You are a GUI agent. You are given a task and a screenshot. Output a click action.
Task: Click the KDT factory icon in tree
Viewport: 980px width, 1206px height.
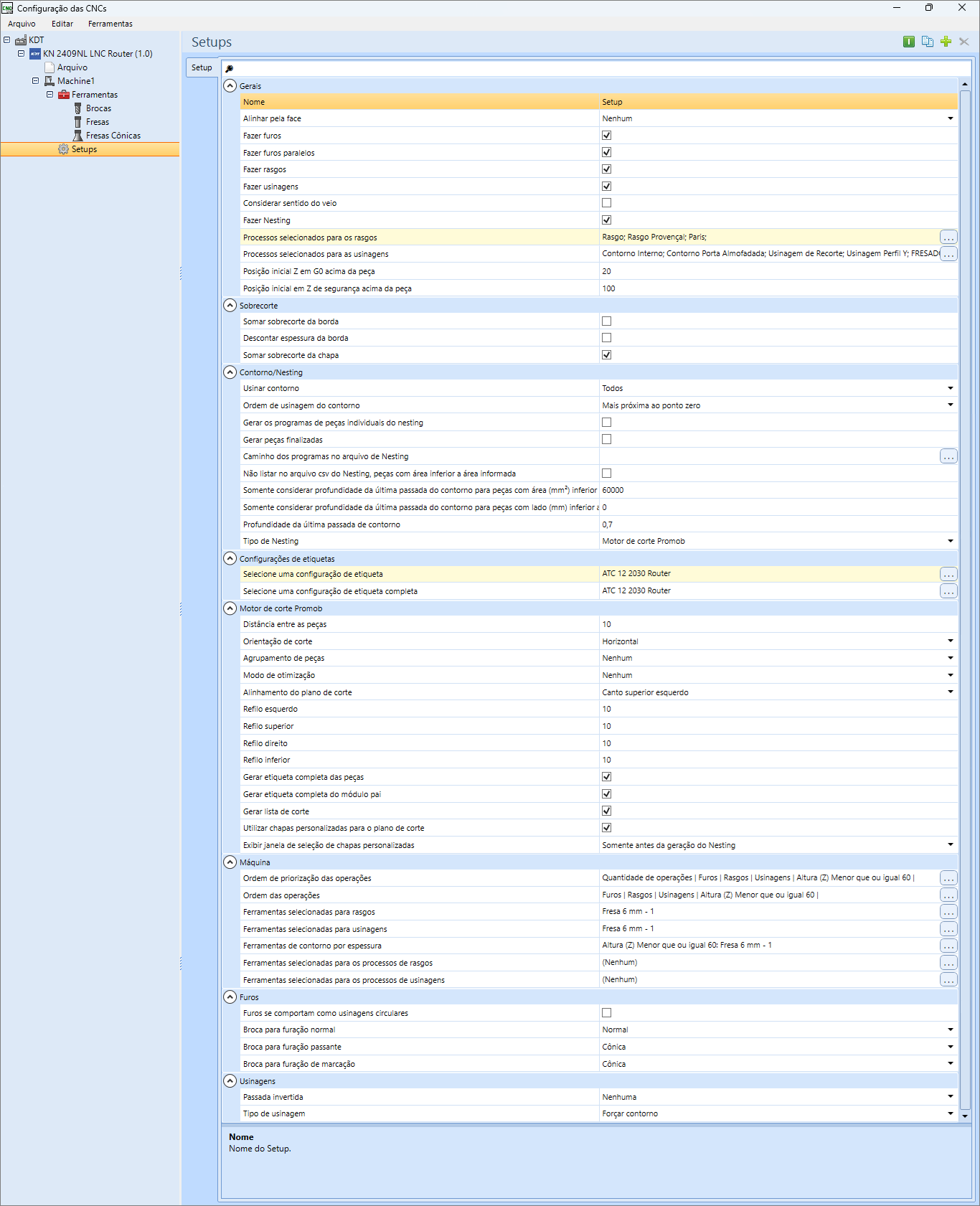[x=21, y=40]
